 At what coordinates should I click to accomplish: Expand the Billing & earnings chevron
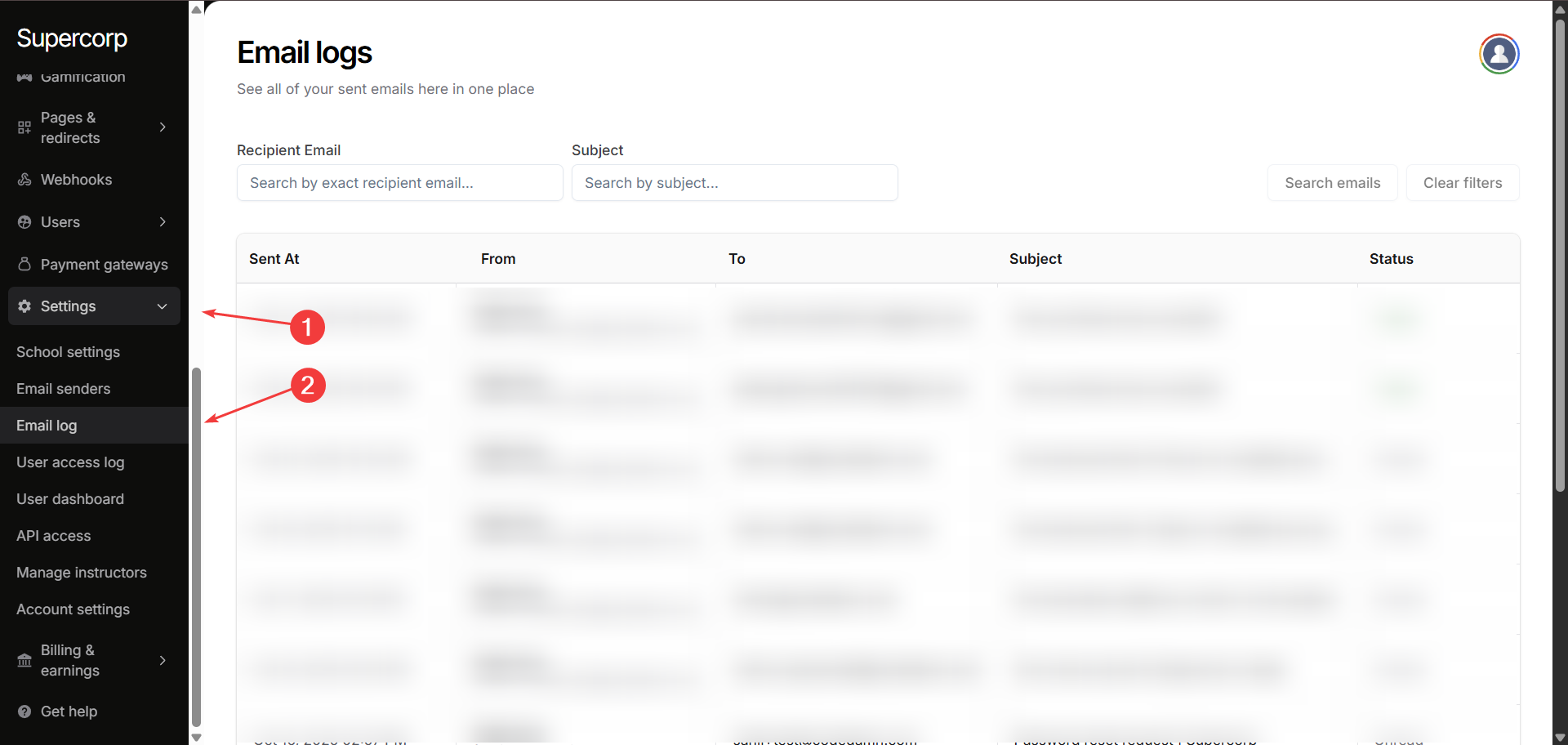coord(163,660)
